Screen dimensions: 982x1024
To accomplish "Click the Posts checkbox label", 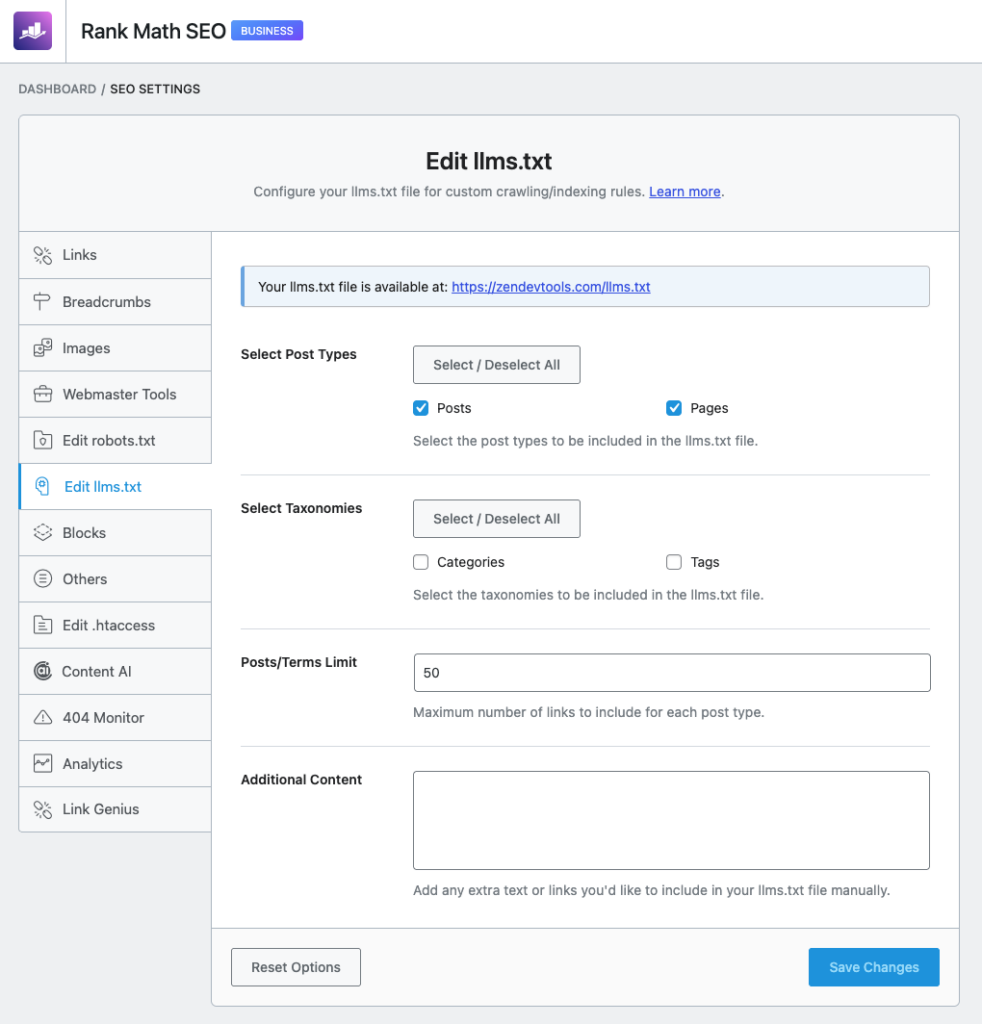I will [454, 408].
